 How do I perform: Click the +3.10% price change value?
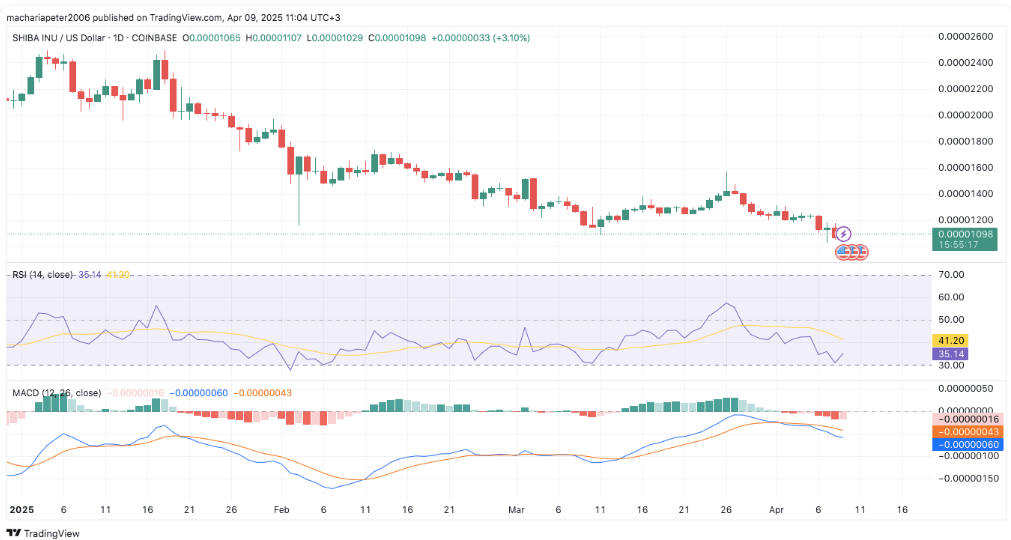[509, 38]
